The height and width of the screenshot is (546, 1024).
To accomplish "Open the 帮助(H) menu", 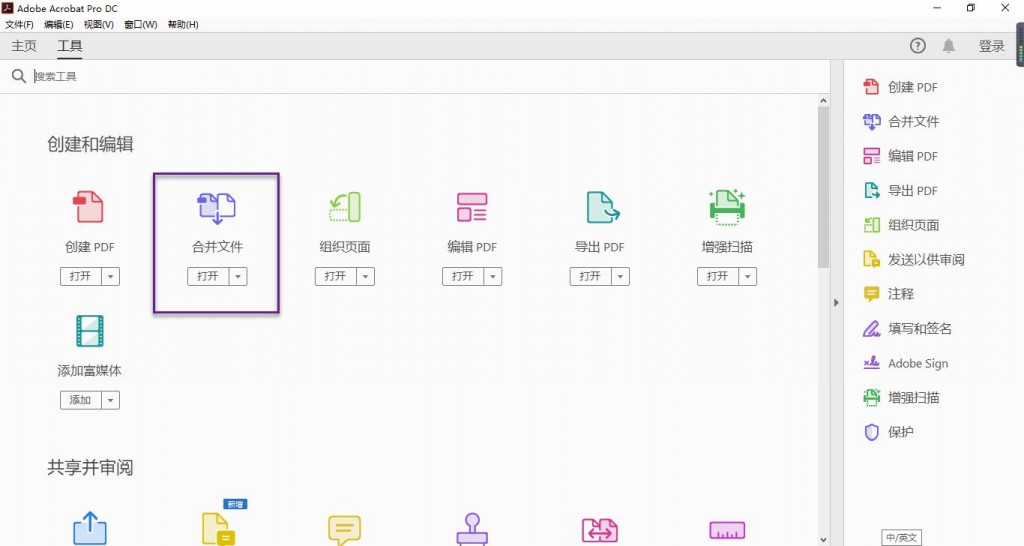I will (183, 24).
